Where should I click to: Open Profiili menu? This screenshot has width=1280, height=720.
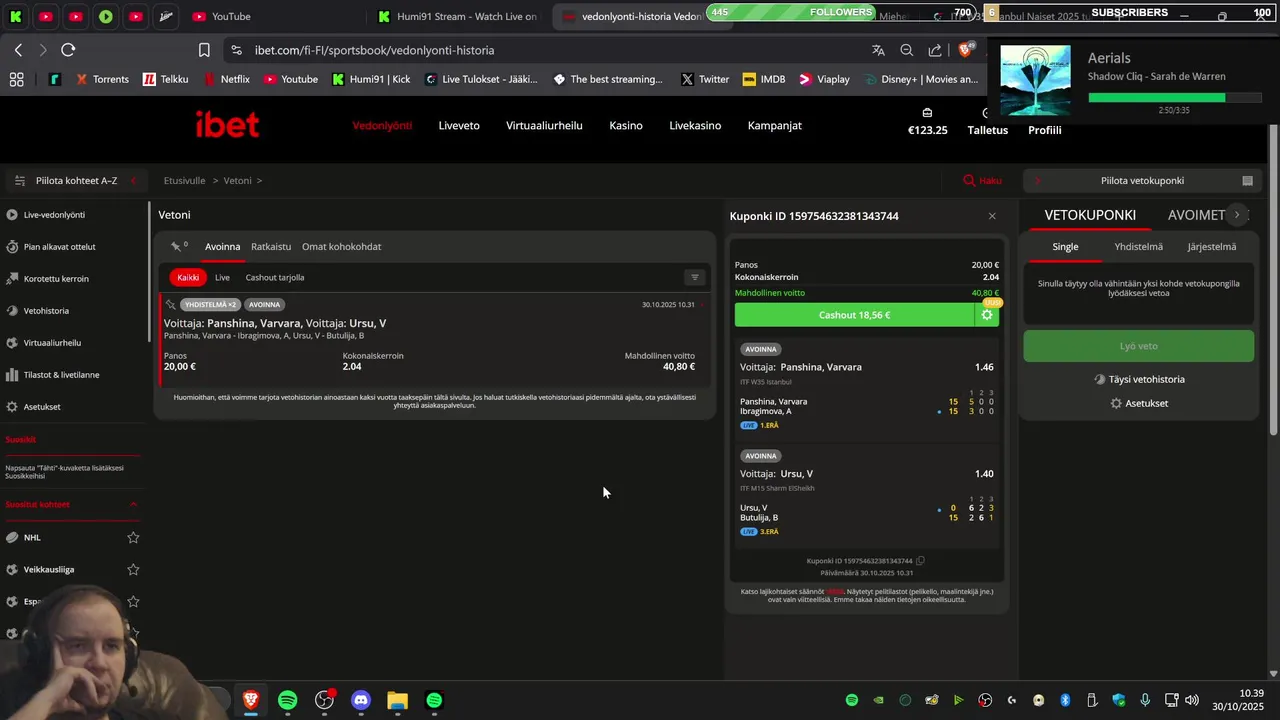(1045, 130)
